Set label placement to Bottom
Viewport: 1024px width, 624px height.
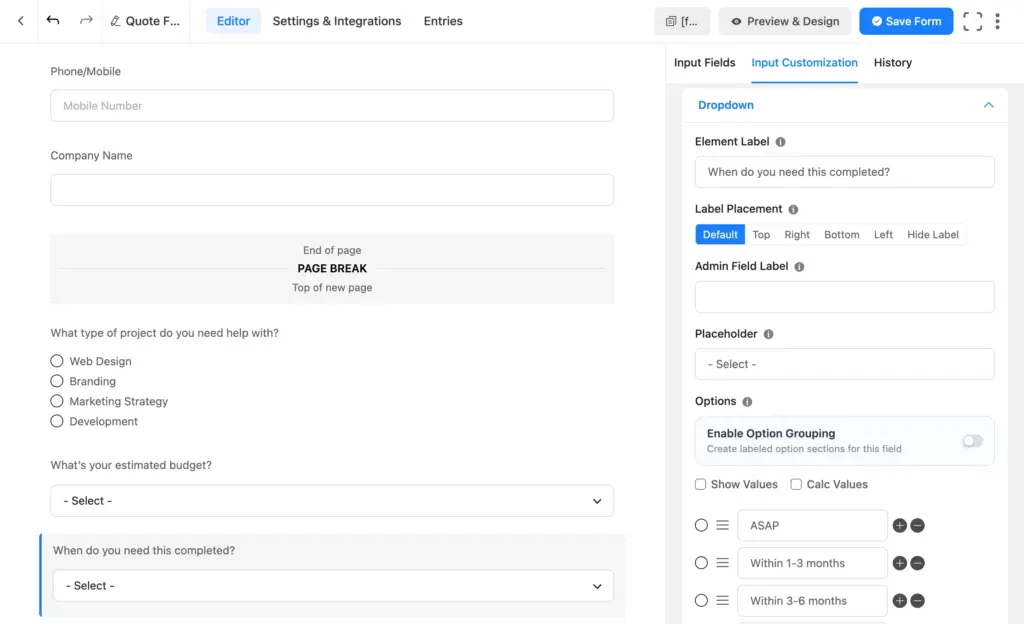point(841,234)
